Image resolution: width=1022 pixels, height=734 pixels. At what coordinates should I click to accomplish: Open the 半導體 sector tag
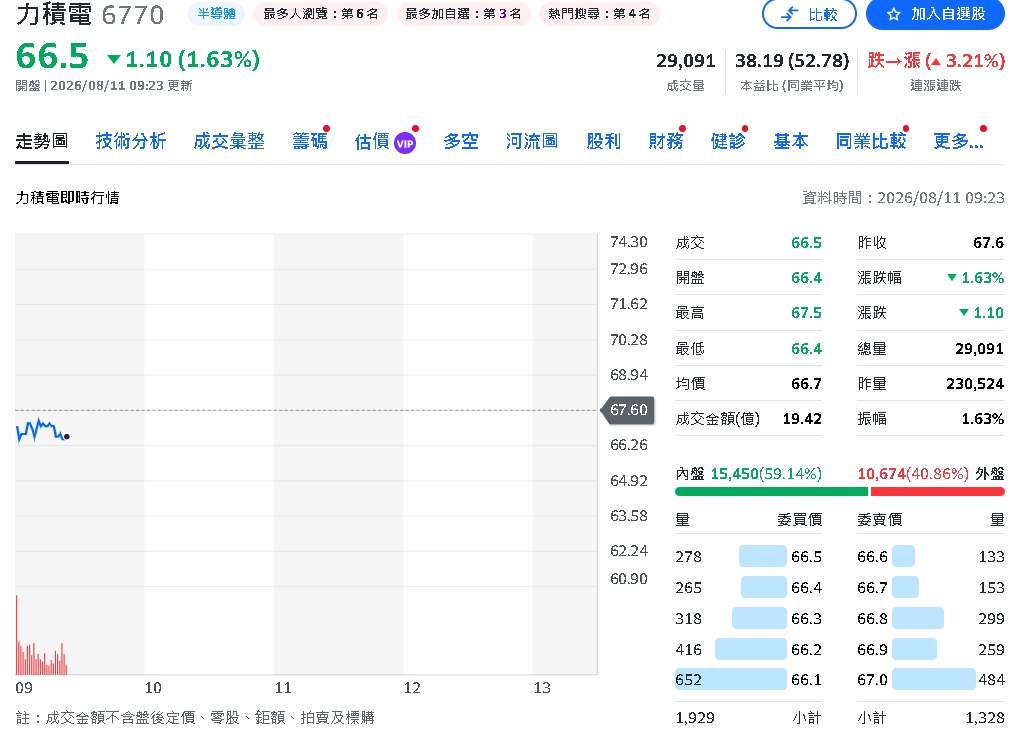click(x=216, y=14)
